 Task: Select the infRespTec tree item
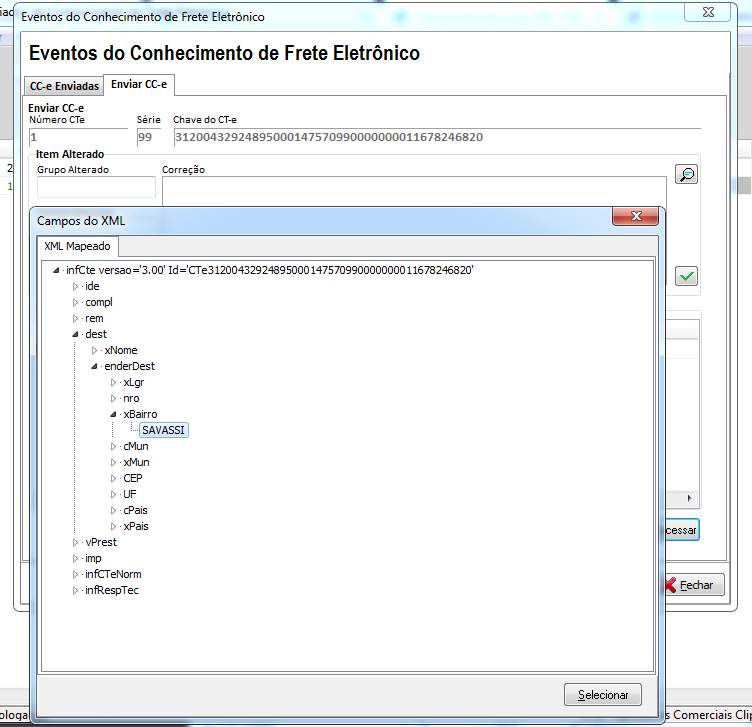click(112, 590)
